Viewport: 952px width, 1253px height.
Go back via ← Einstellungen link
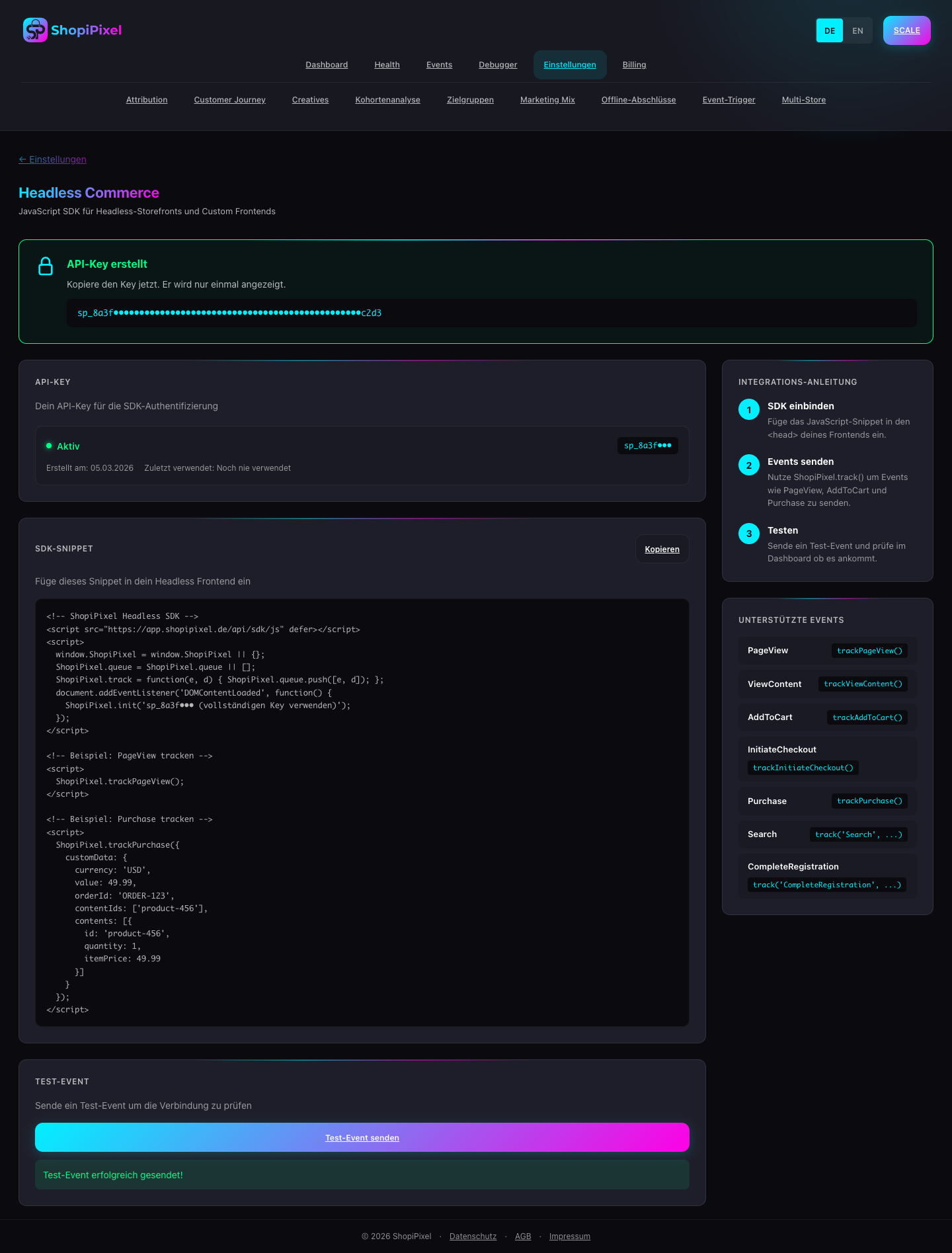click(52, 159)
